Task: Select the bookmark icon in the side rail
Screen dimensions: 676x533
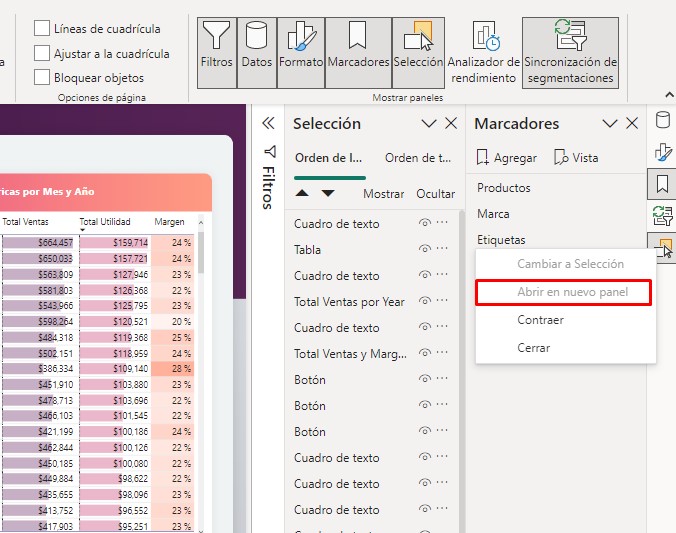Action: [662, 184]
